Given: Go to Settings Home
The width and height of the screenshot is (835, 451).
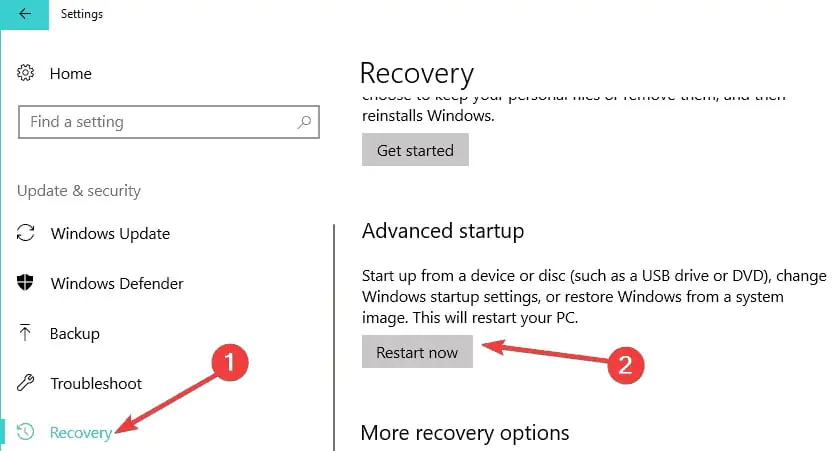Looking at the screenshot, I should (70, 73).
